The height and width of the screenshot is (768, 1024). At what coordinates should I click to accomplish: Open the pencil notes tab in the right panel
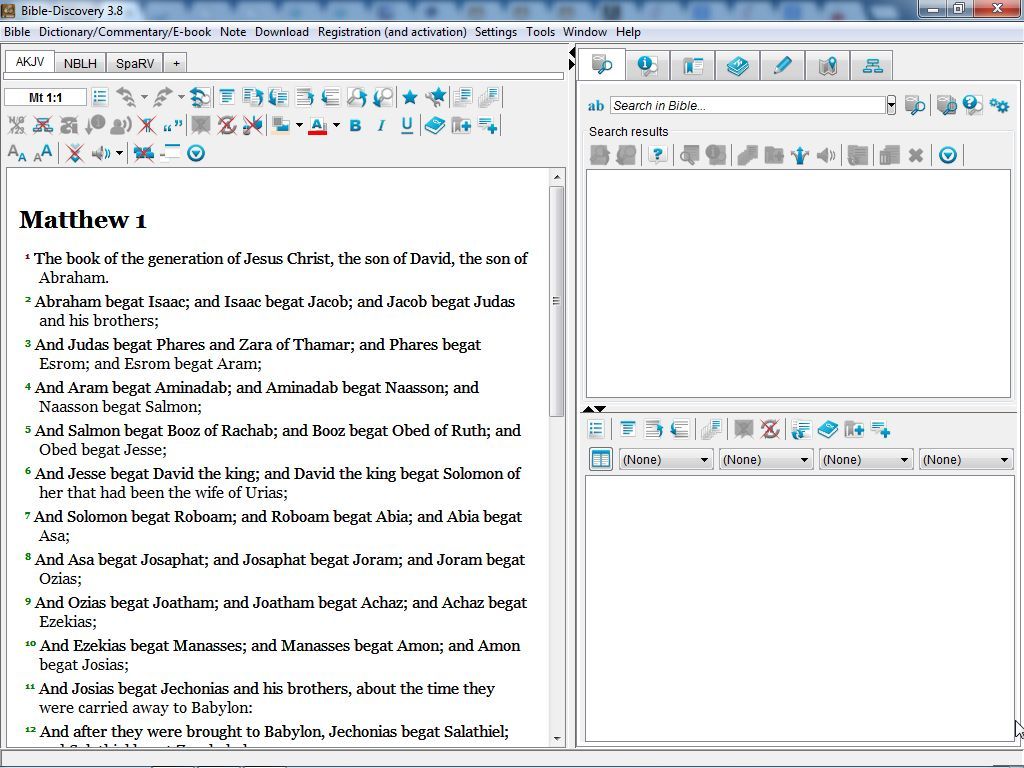(x=782, y=65)
